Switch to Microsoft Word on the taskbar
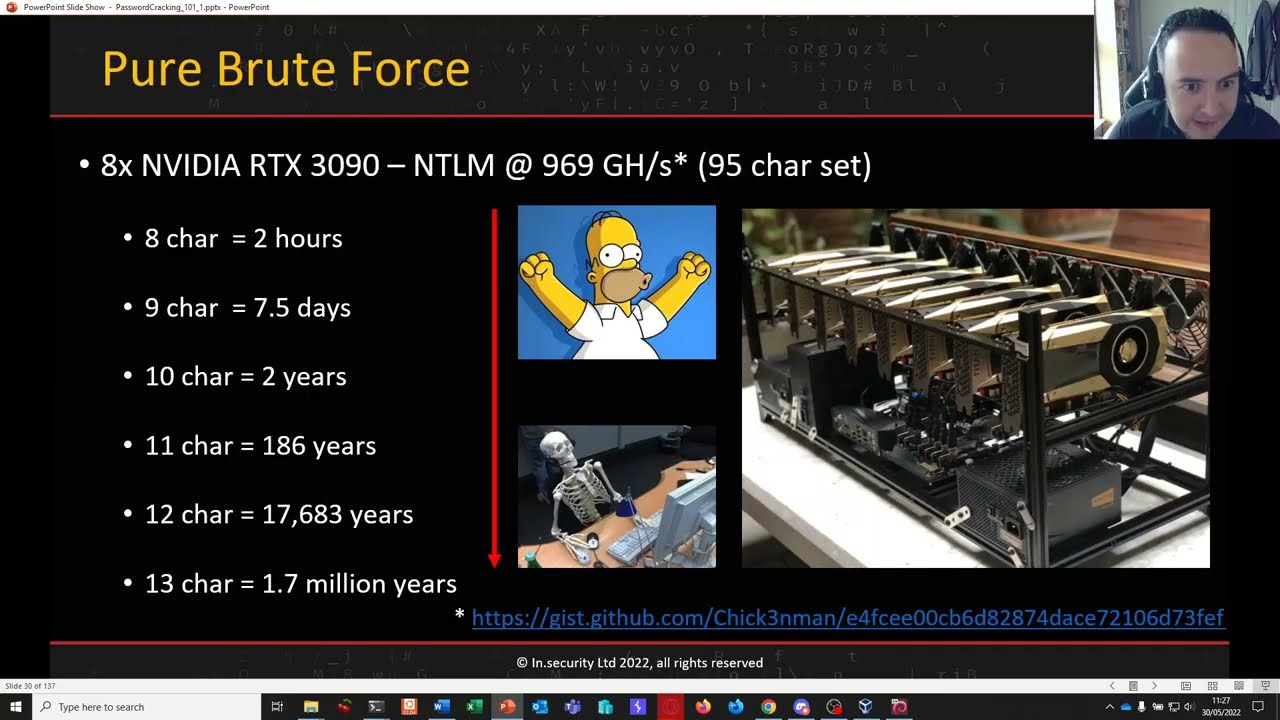The width and height of the screenshot is (1280, 720). [442, 707]
